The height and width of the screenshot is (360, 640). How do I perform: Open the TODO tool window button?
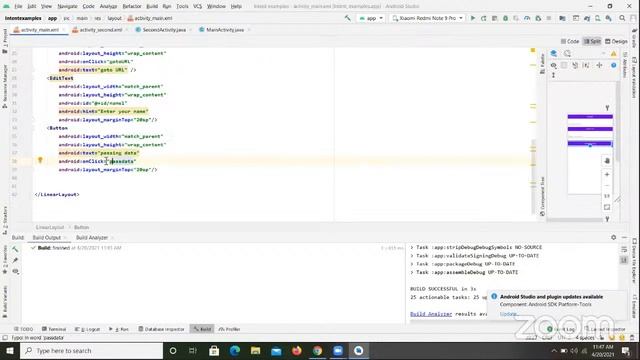click(x=24, y=329)
